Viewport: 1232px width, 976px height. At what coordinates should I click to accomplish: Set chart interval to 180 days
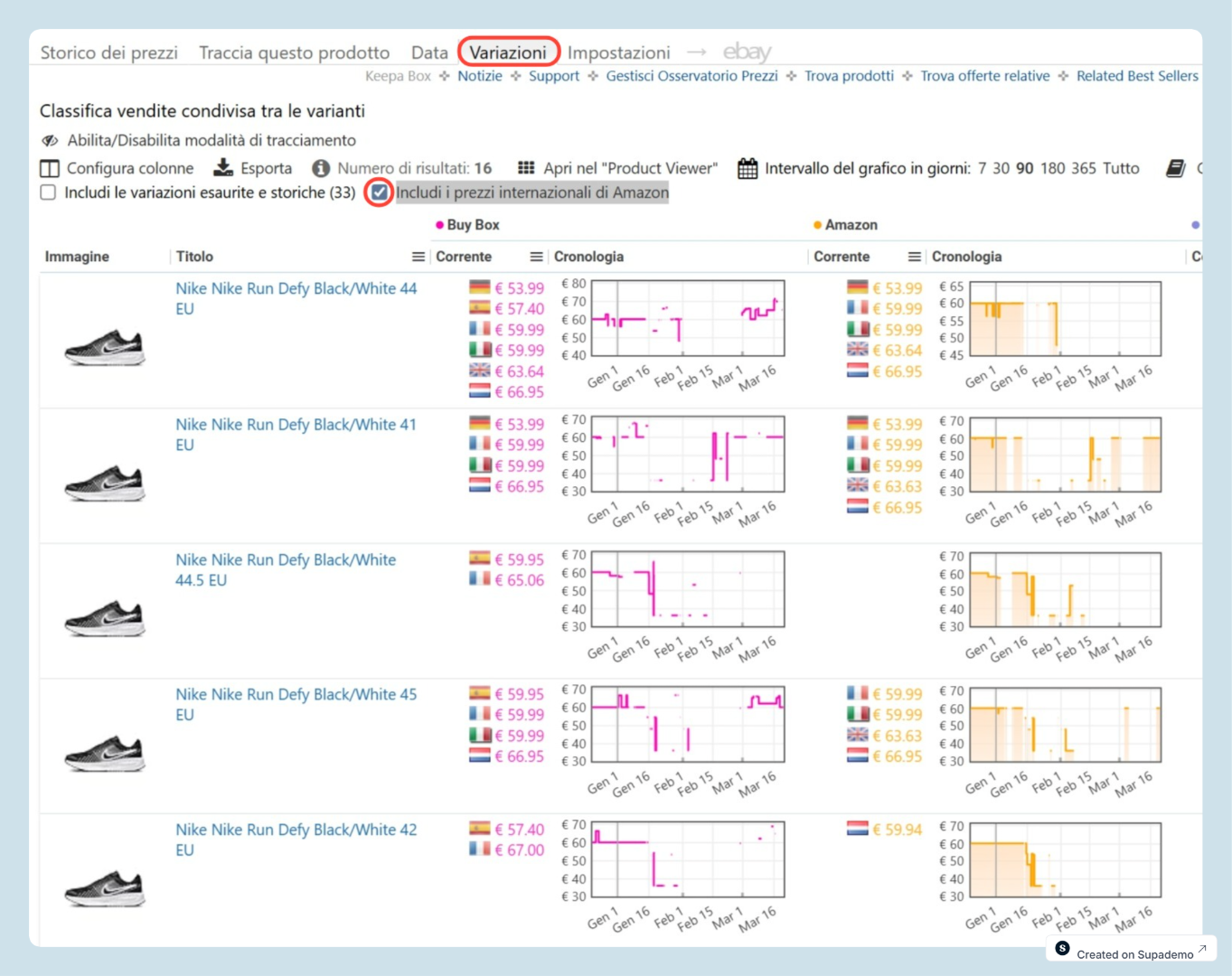coord(1052,168)
